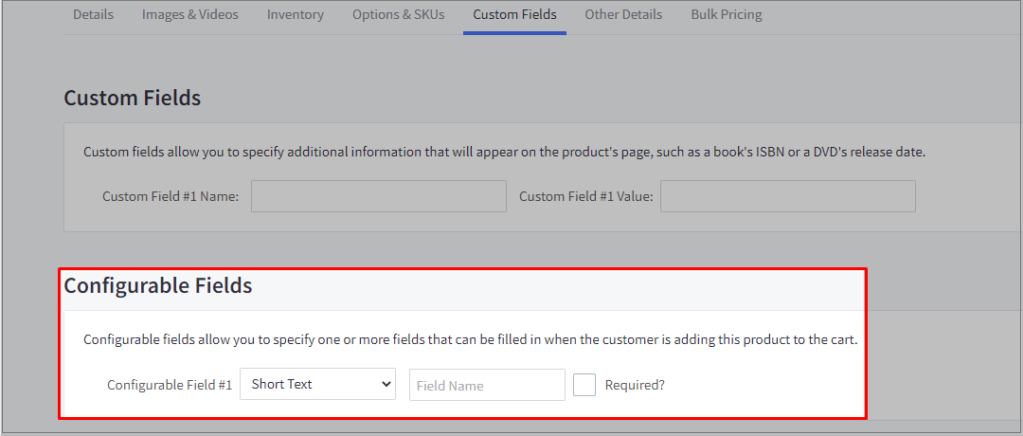Click the Custom Fields section heading
The width and height of the screenshot is (1023, 436).
click(x=132, y=98)
